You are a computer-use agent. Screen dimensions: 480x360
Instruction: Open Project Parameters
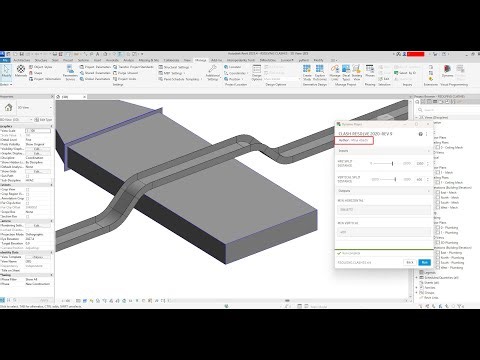click(95, 67)
